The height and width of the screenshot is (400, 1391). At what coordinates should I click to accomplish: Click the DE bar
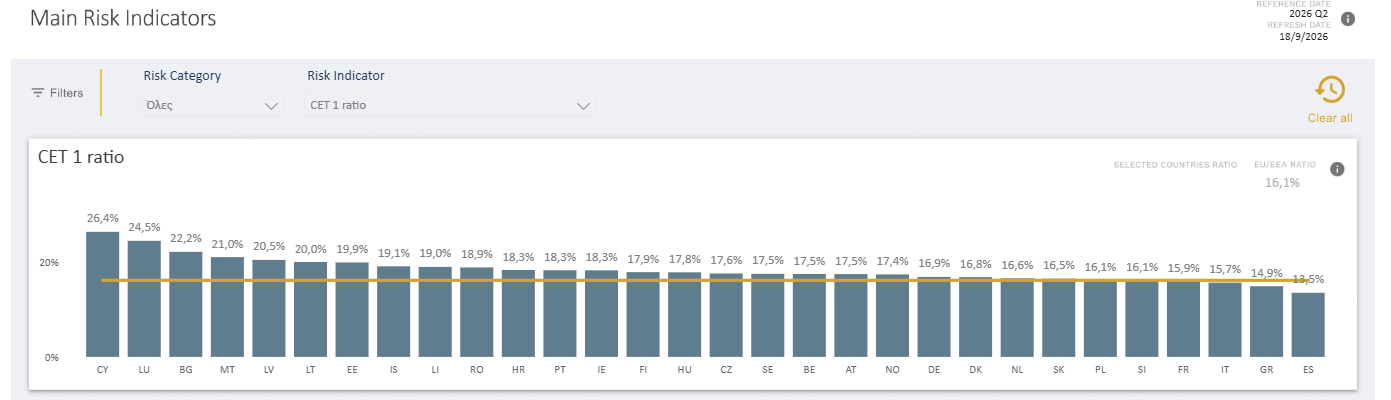coord(934,317)
